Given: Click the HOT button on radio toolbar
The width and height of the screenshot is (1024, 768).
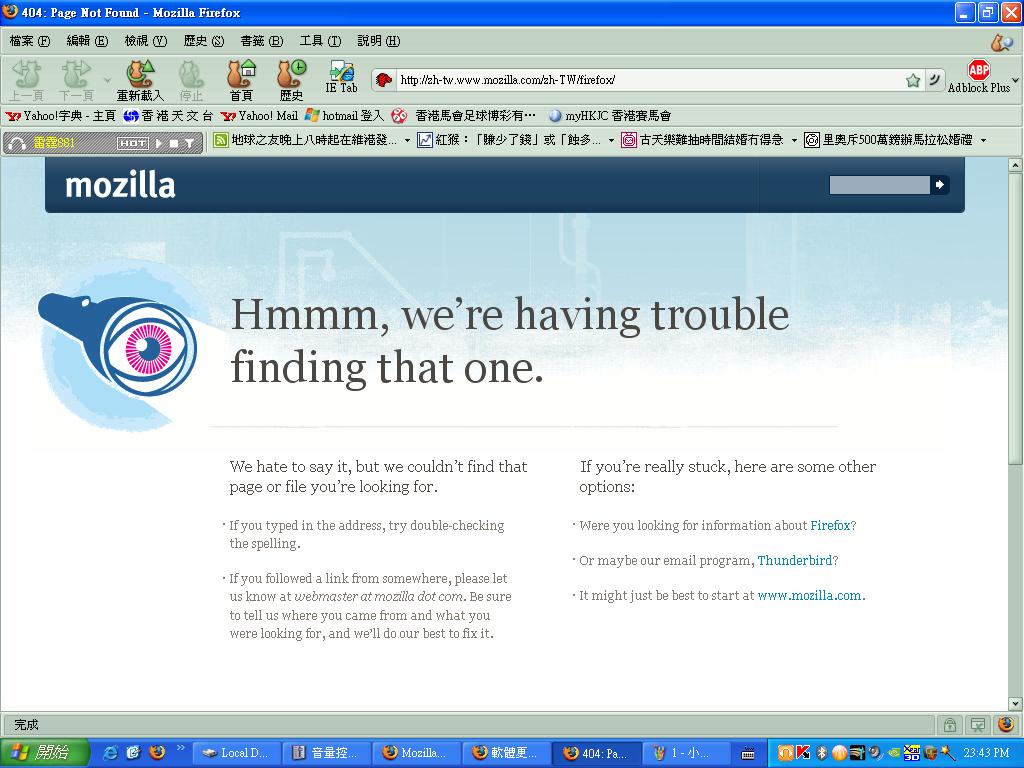Looking at the screenshot, I should (133, 143).
